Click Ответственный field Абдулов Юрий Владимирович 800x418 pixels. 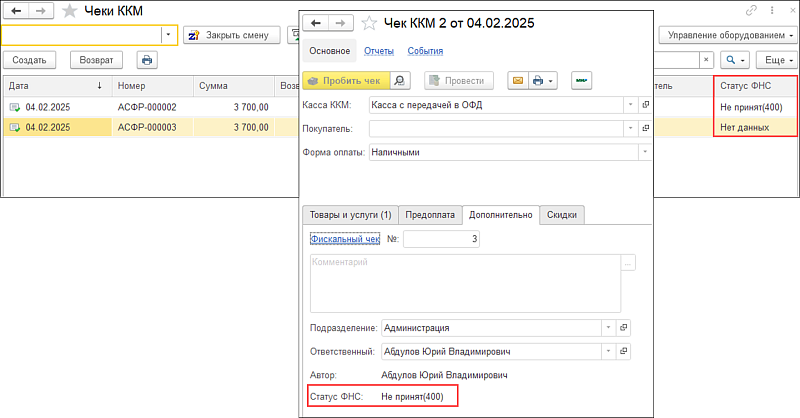491,351
